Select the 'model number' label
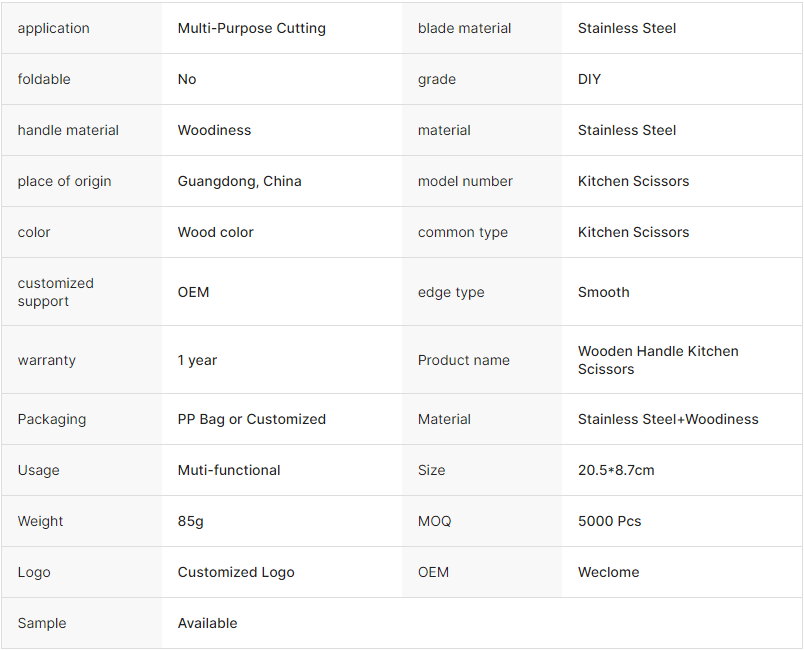The width and height of the screenshot is (804, 650). pyautogui.click(x=465, y=181)
